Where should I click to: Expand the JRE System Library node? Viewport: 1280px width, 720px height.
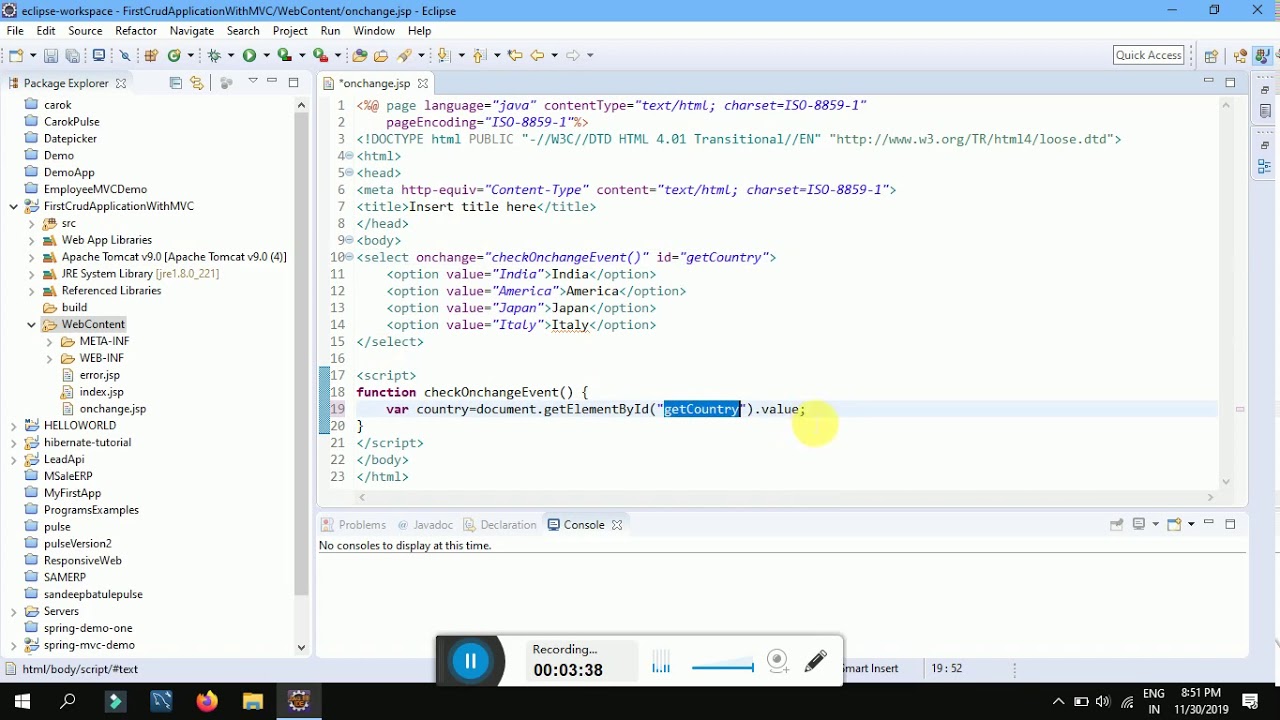coord(31,274)
